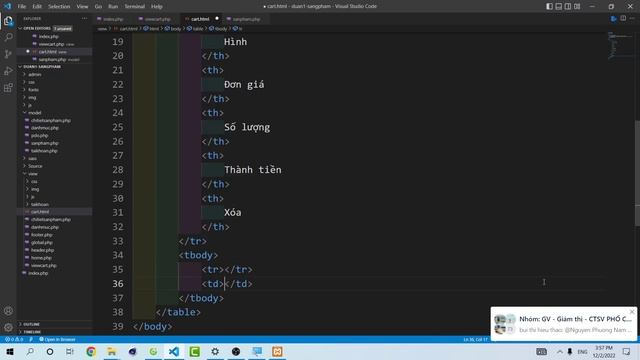This screenshot has width=640, height=360.
Task: Click the blue preview icon in editor title bar
Action: pos(613,19)
